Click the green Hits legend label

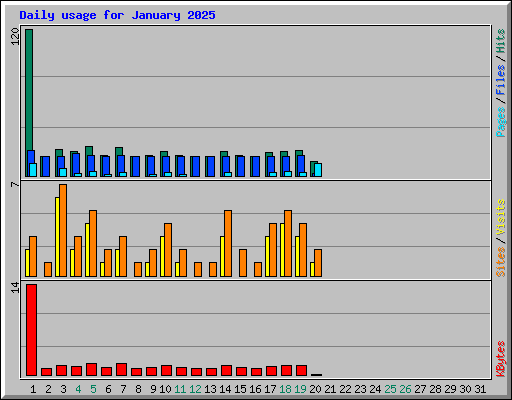[x=501, y=41]
